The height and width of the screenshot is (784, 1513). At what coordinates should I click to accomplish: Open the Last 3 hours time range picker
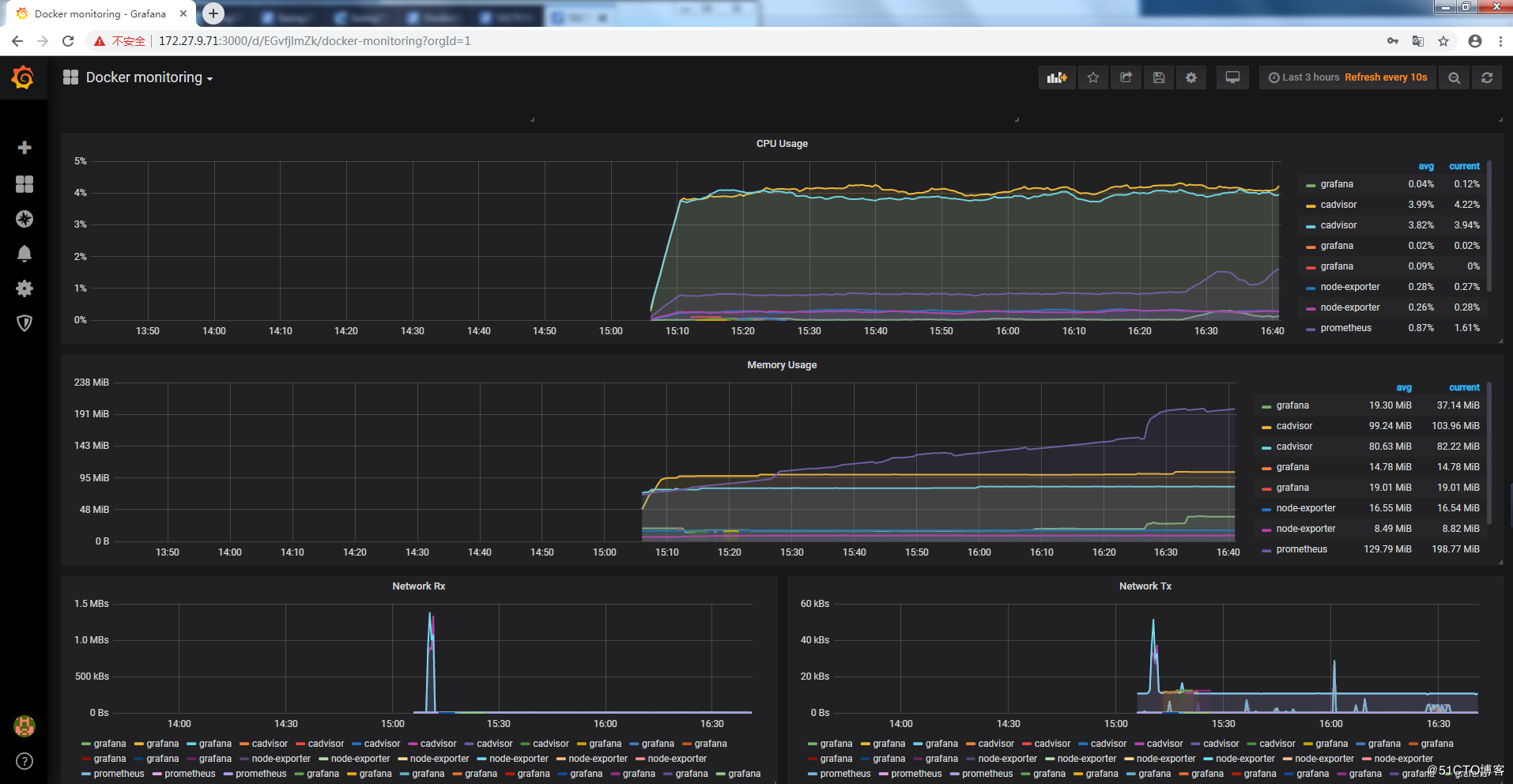[1306, 77]
